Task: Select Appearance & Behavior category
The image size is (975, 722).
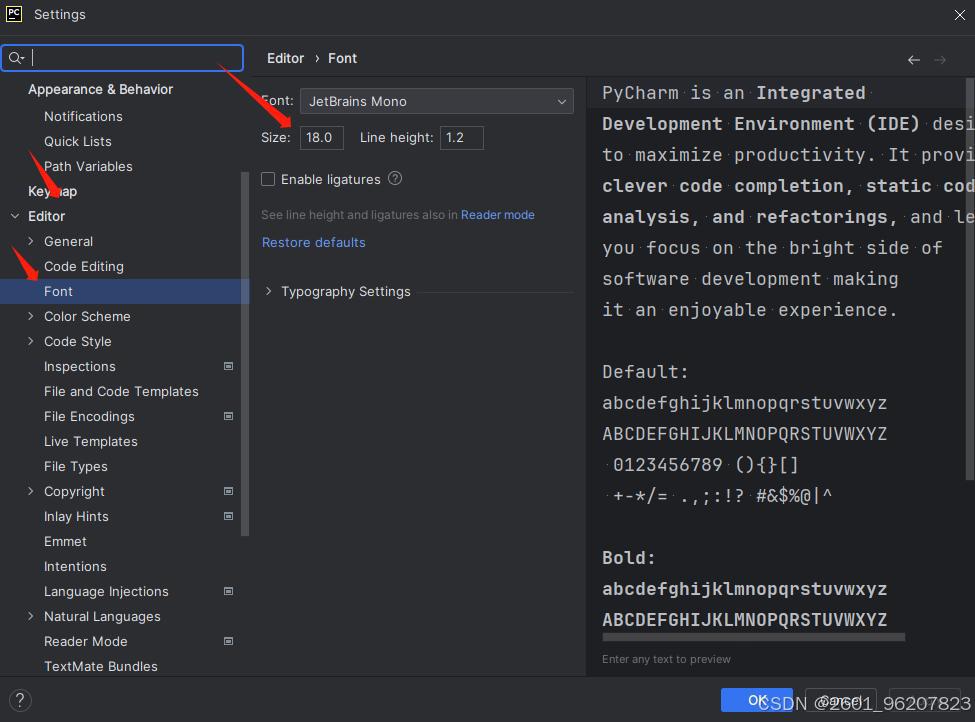Action: click(101, 90)
